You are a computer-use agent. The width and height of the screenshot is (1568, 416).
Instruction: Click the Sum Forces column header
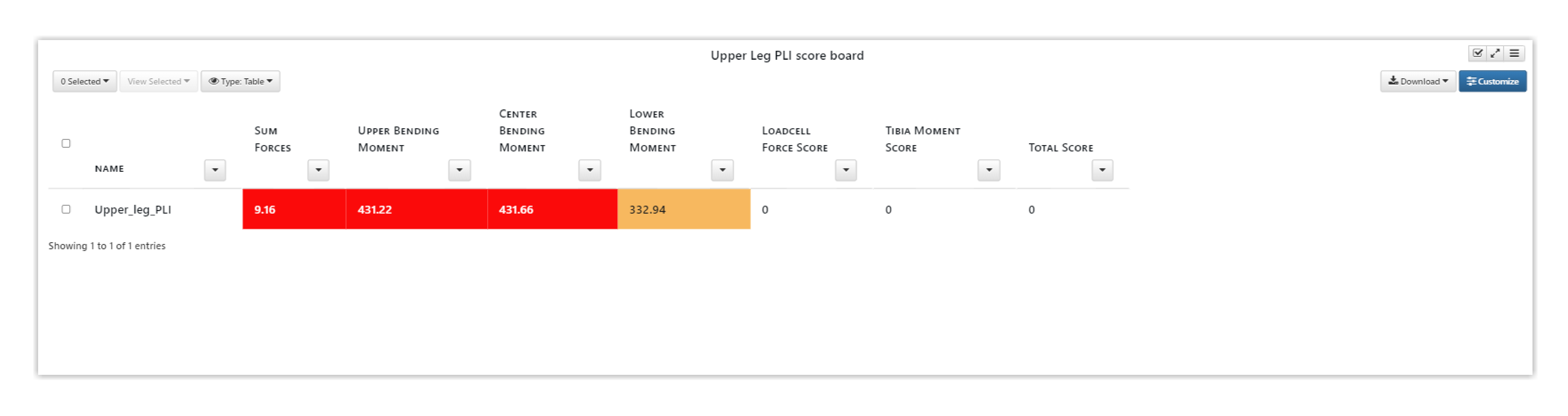[x=273, y=139]
